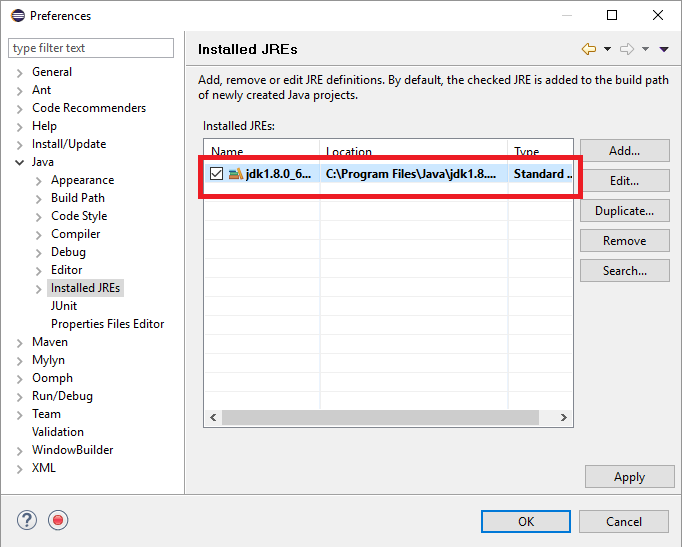This screenshot has width=682, height=547.
Task: Select WindowBuilder preference page
Action: tap(72, 450)
